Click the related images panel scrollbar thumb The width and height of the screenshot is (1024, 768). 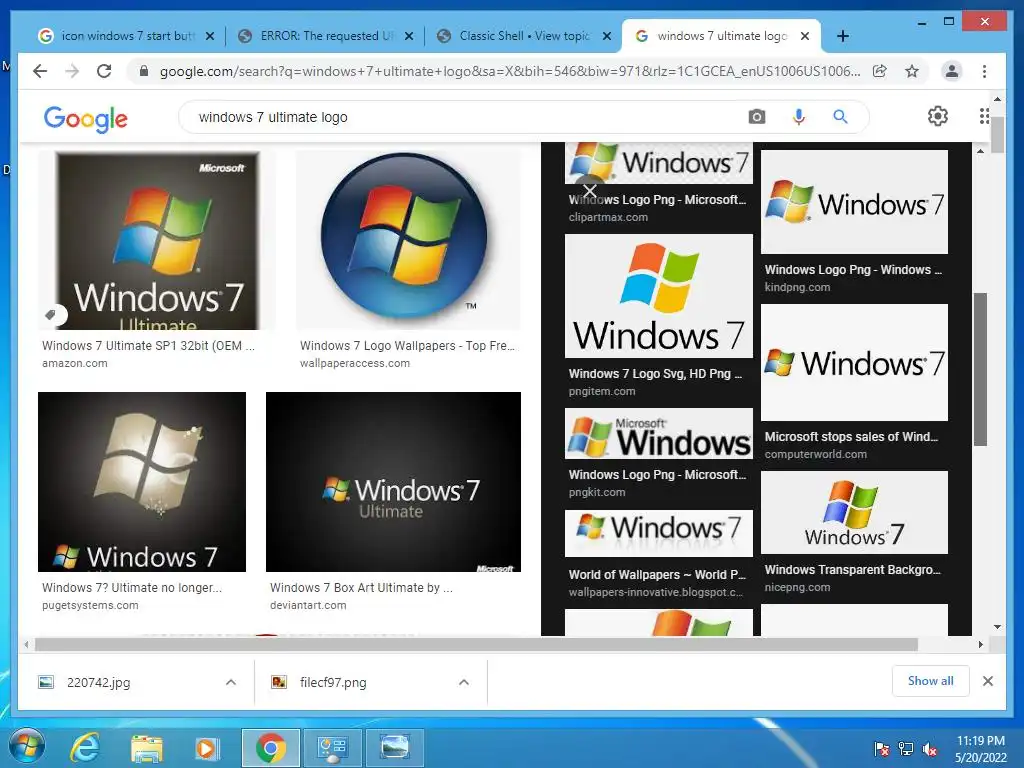pyautogui.click(x=980, y=370)
